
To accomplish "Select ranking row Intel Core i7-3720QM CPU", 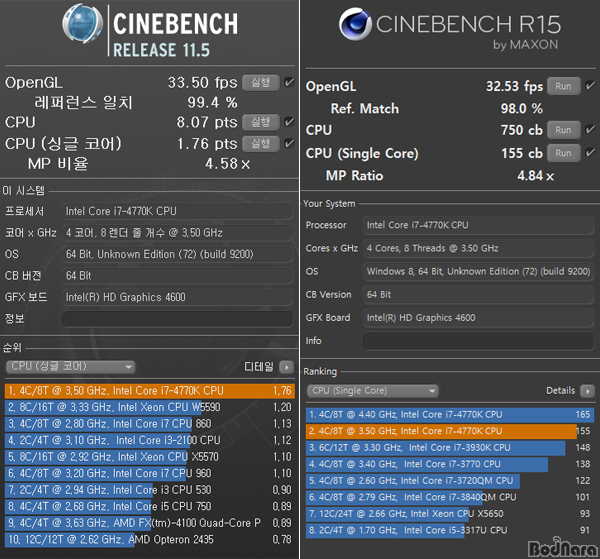I will point(450,481).
